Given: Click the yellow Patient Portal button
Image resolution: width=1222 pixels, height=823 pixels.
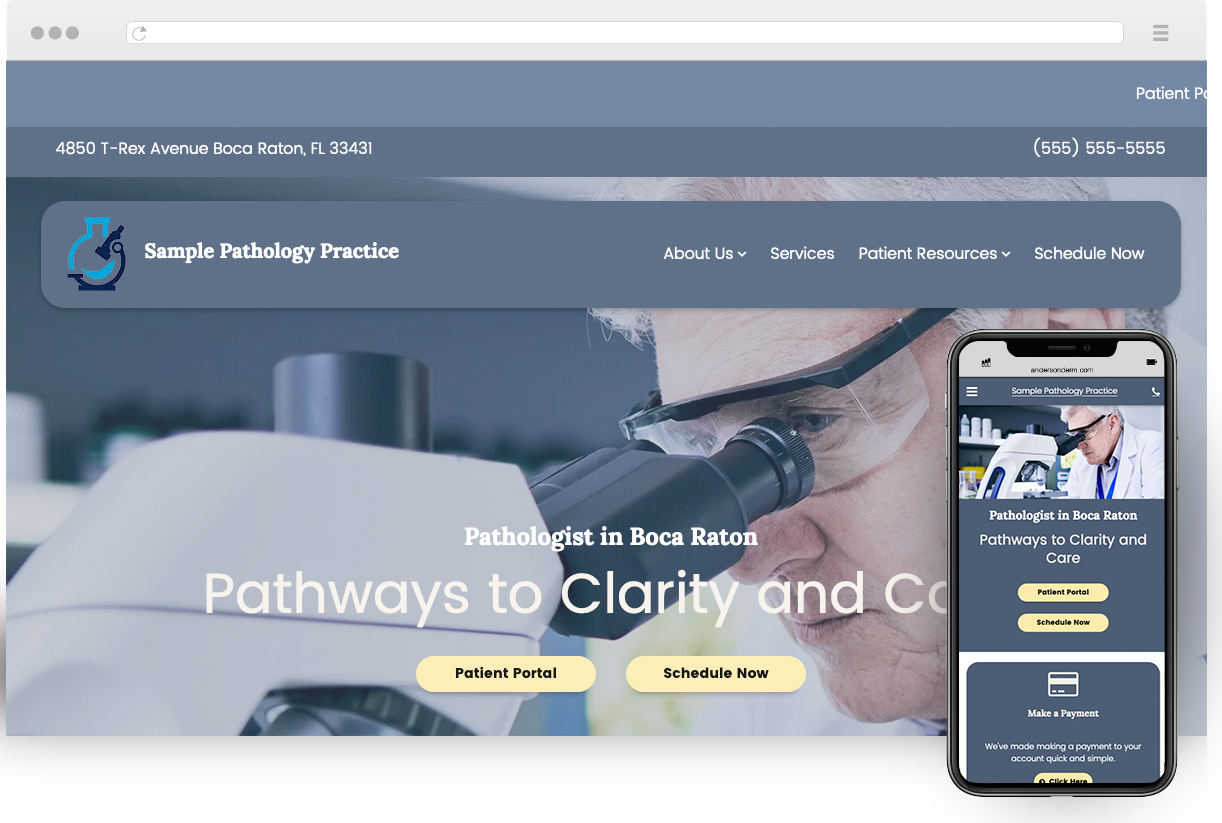Looking at the screenshot, I should click(506, 674).
